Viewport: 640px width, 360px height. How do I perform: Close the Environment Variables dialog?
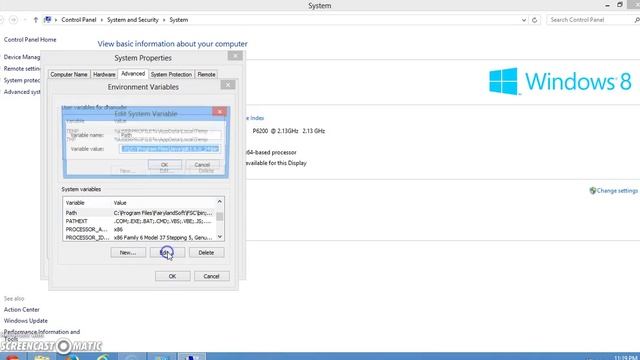pyautogui.click(x=228, y=85)
